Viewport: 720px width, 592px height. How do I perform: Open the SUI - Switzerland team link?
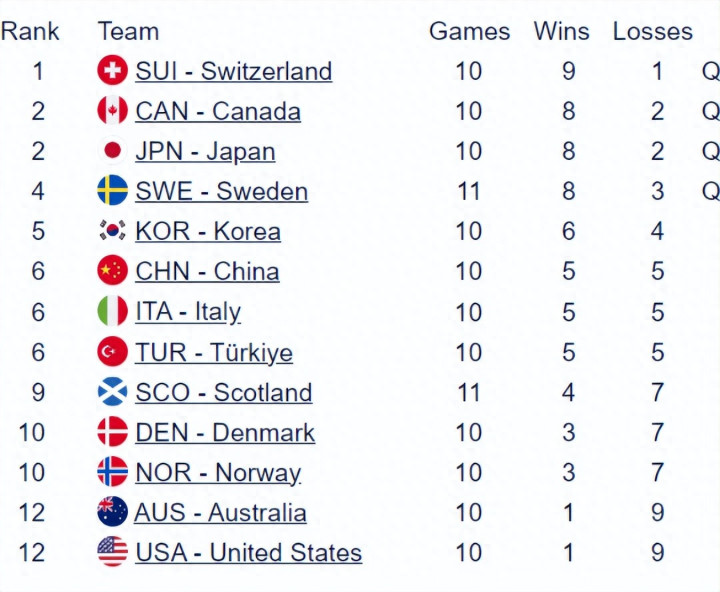coord(233,71)
